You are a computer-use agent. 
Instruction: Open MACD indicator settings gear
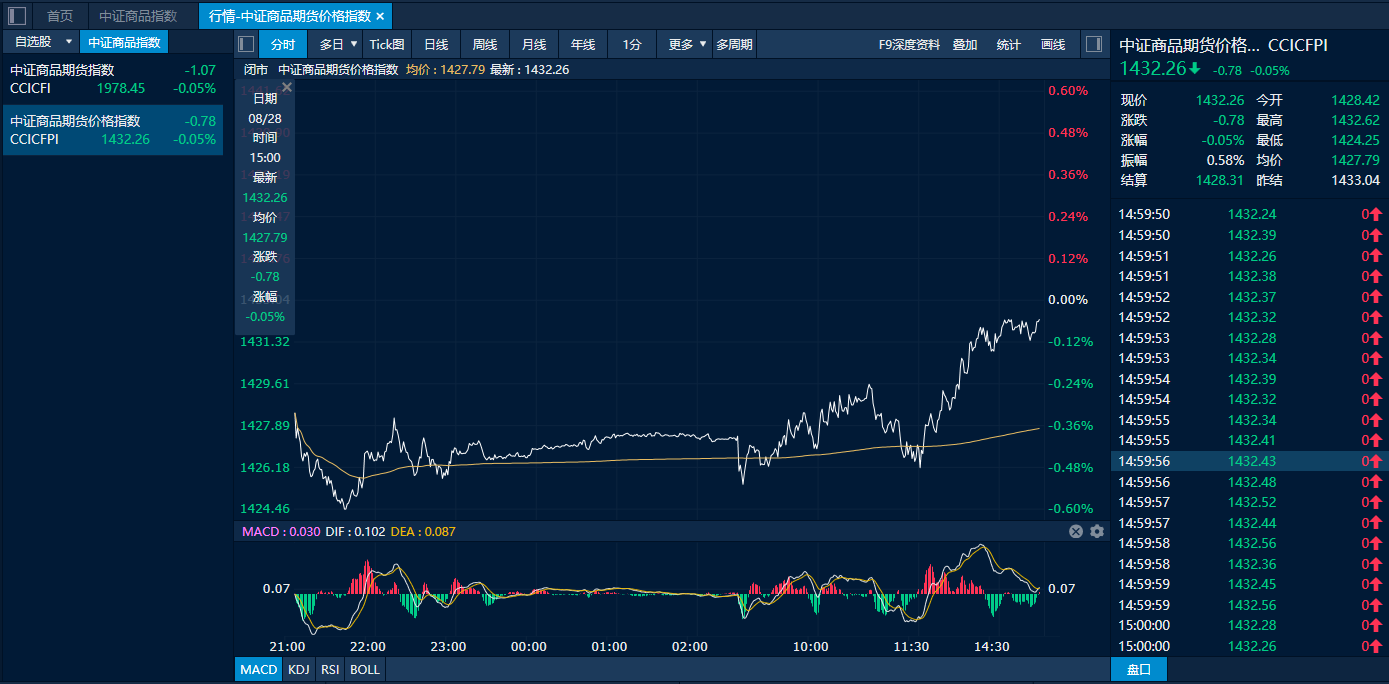click(1097, 532)
